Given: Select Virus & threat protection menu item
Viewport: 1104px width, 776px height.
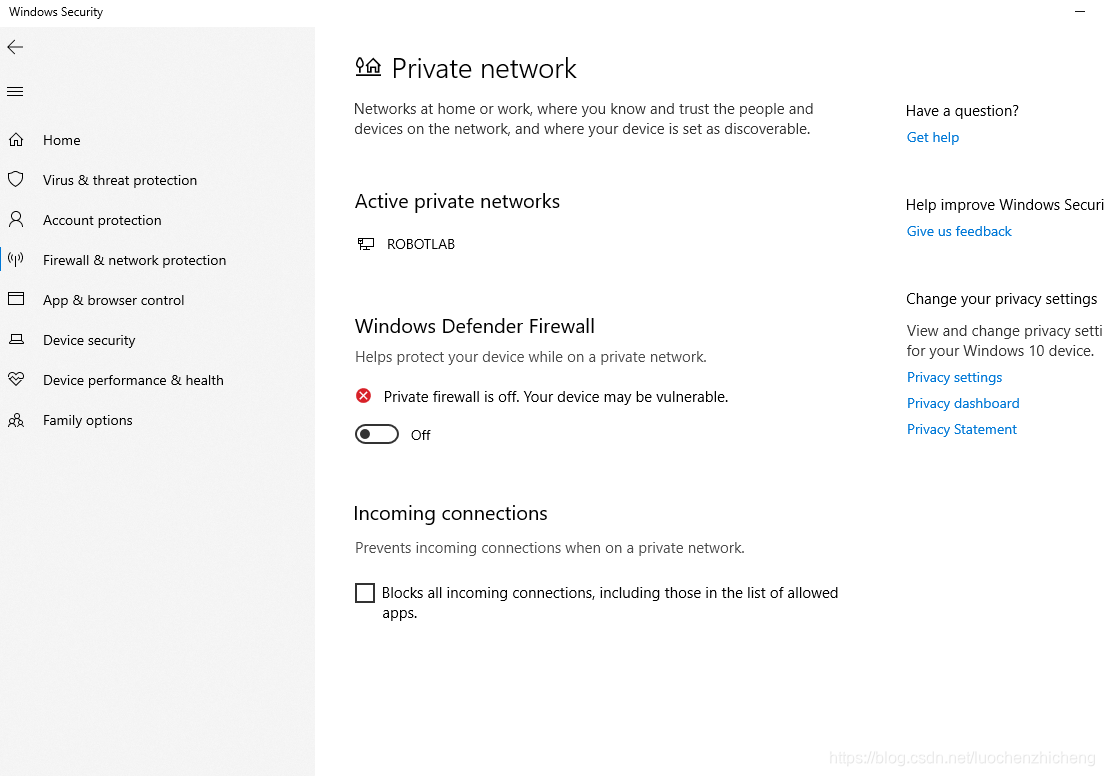Looking at the screenshot, I should coord(120,180).
